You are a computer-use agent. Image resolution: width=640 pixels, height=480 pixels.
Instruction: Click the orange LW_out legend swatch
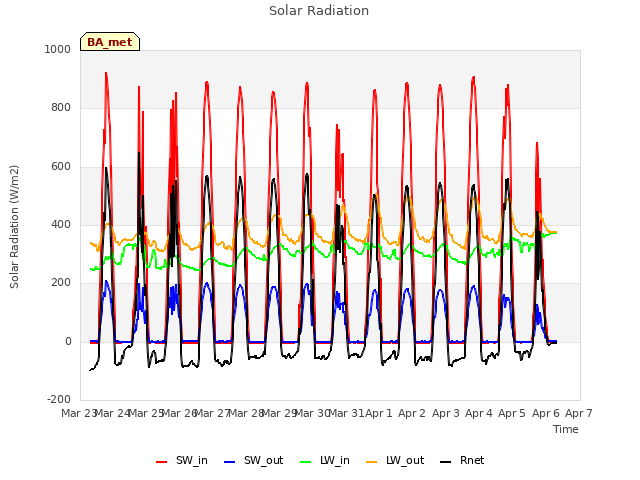pyautogui.click(x=371, y=462)
